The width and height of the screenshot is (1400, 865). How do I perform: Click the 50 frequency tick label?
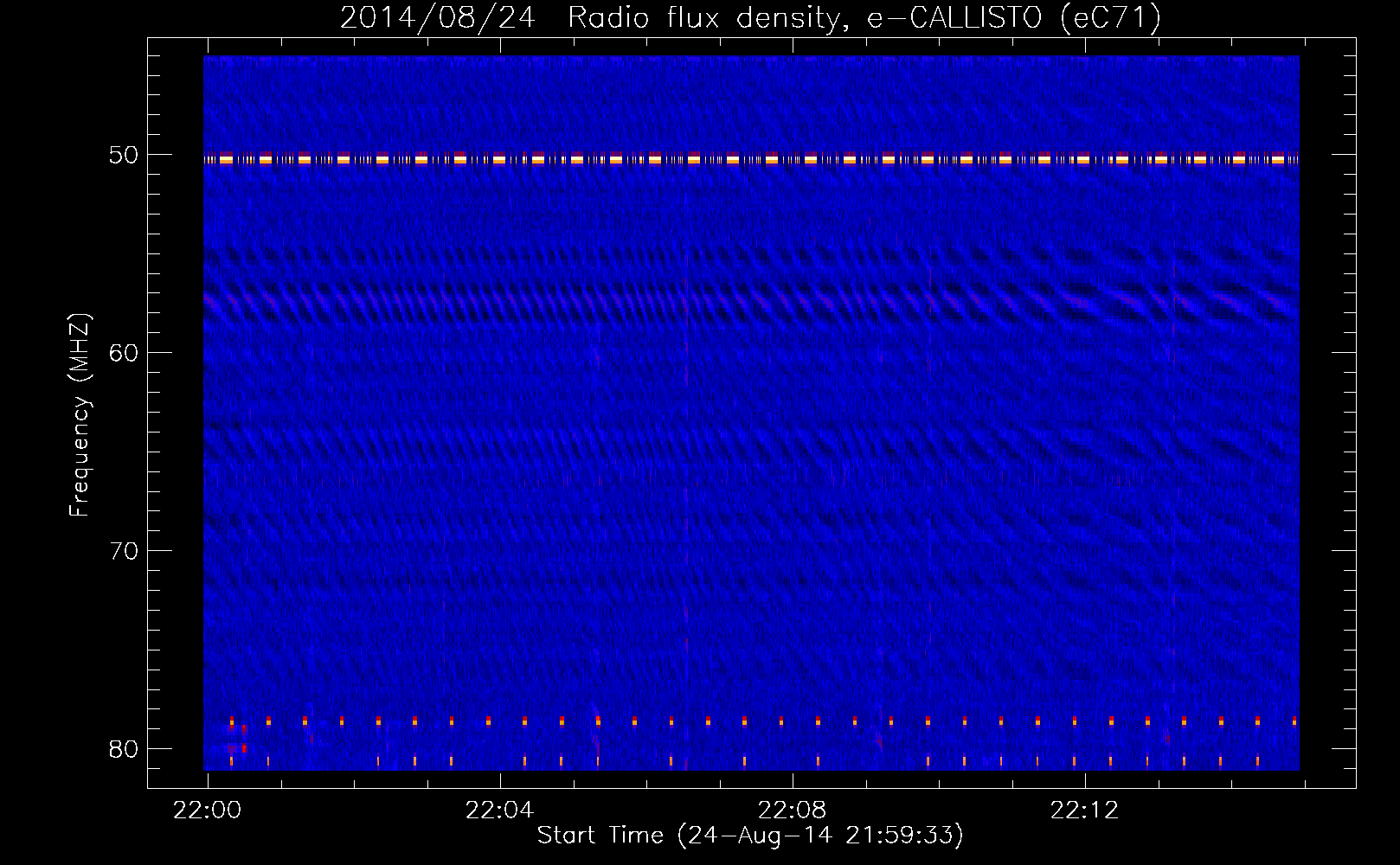pyautogui.click(x=123, y=155)
